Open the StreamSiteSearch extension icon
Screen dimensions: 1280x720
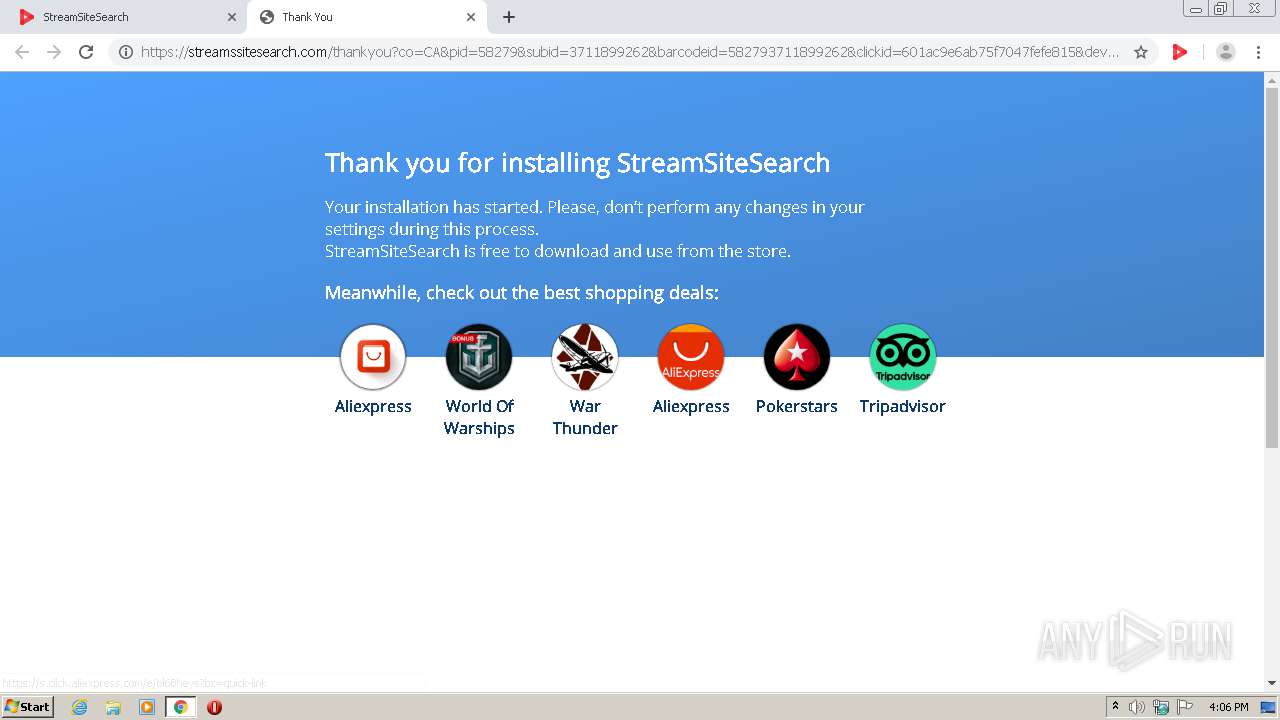point(1180,52)
